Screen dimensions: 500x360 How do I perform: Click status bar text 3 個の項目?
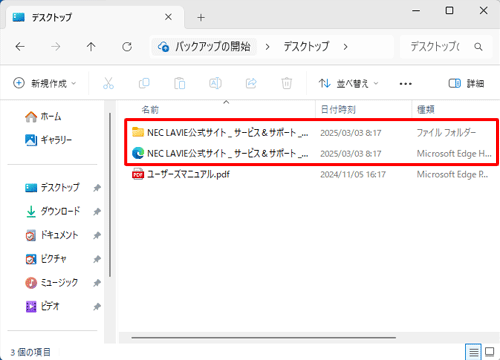[30, 352]
